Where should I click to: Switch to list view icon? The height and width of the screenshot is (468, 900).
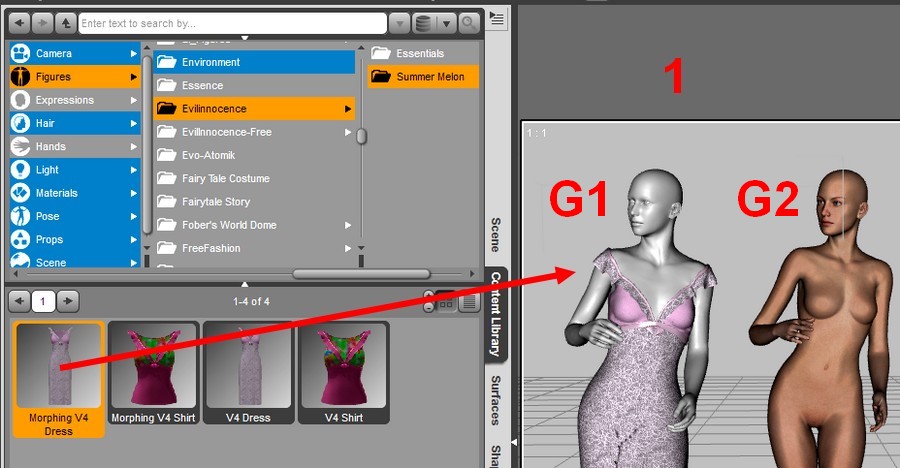[469, 302]
